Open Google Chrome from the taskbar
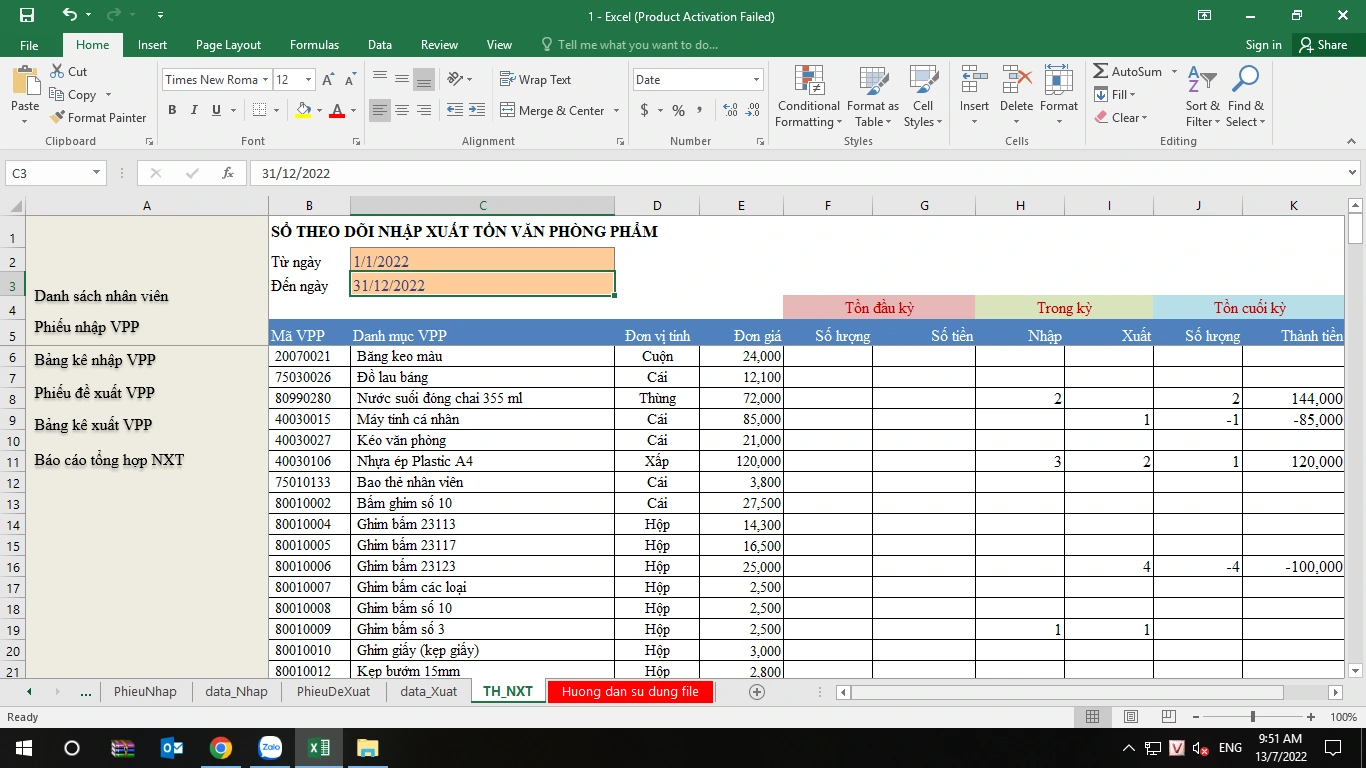The image size is (1366, 768). click(221, 748)
